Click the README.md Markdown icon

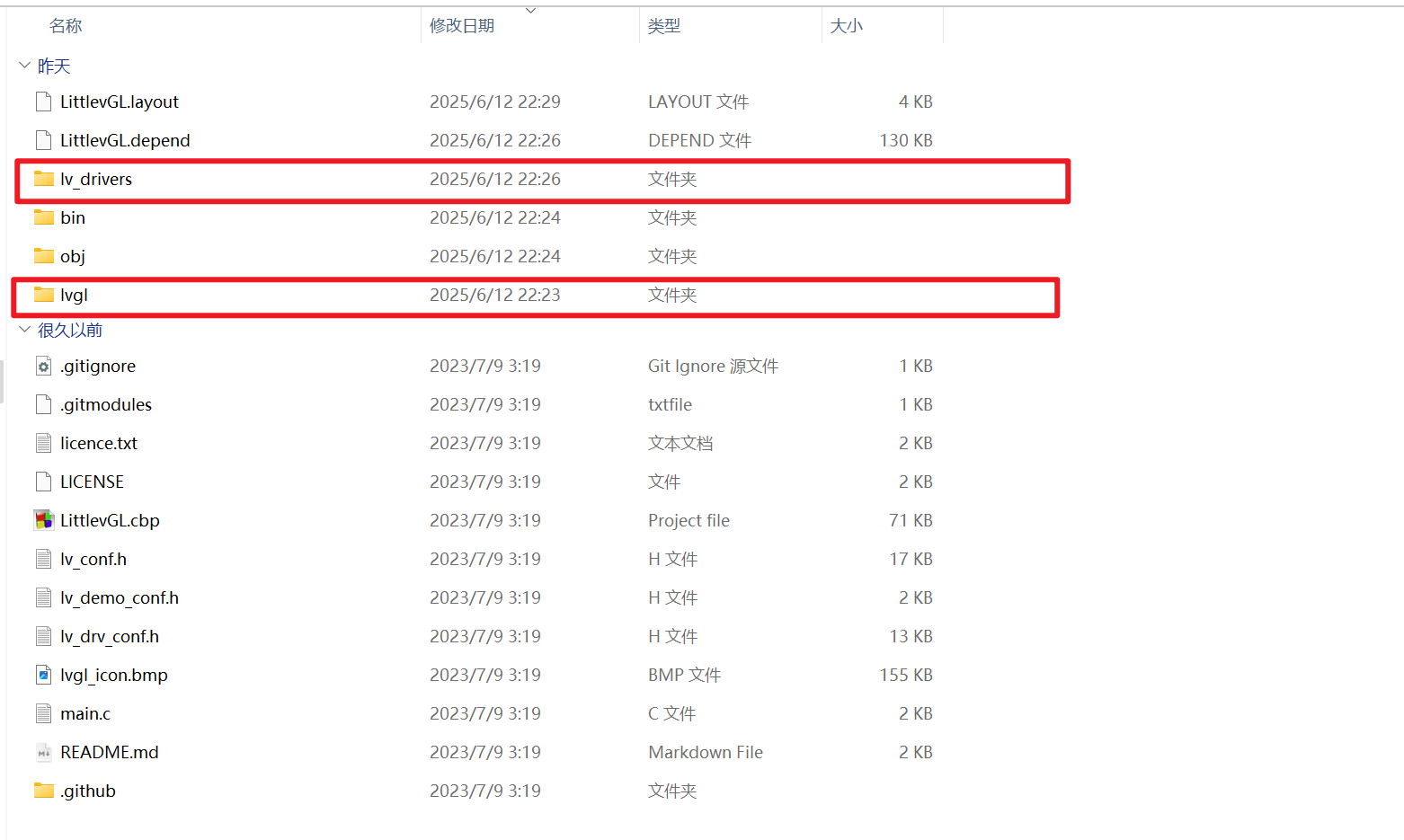(x=43, y=752)
